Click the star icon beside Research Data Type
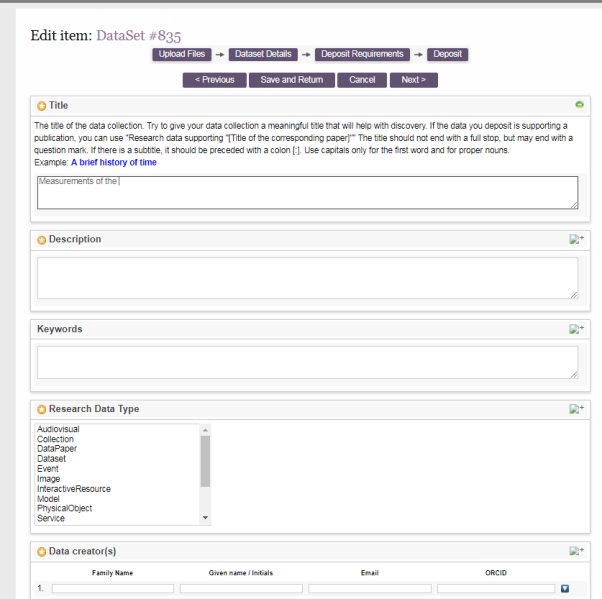602x599 pixels. pos(41,409)
